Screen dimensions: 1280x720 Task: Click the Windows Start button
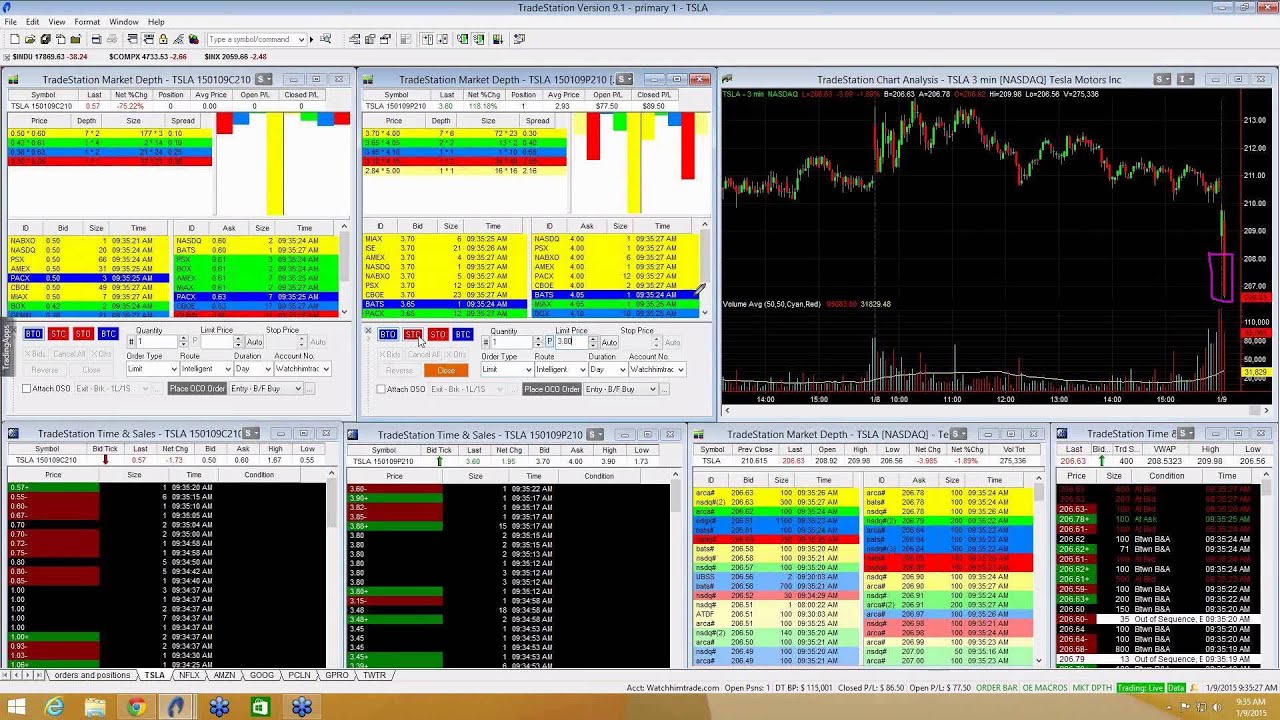click(16, 707)
